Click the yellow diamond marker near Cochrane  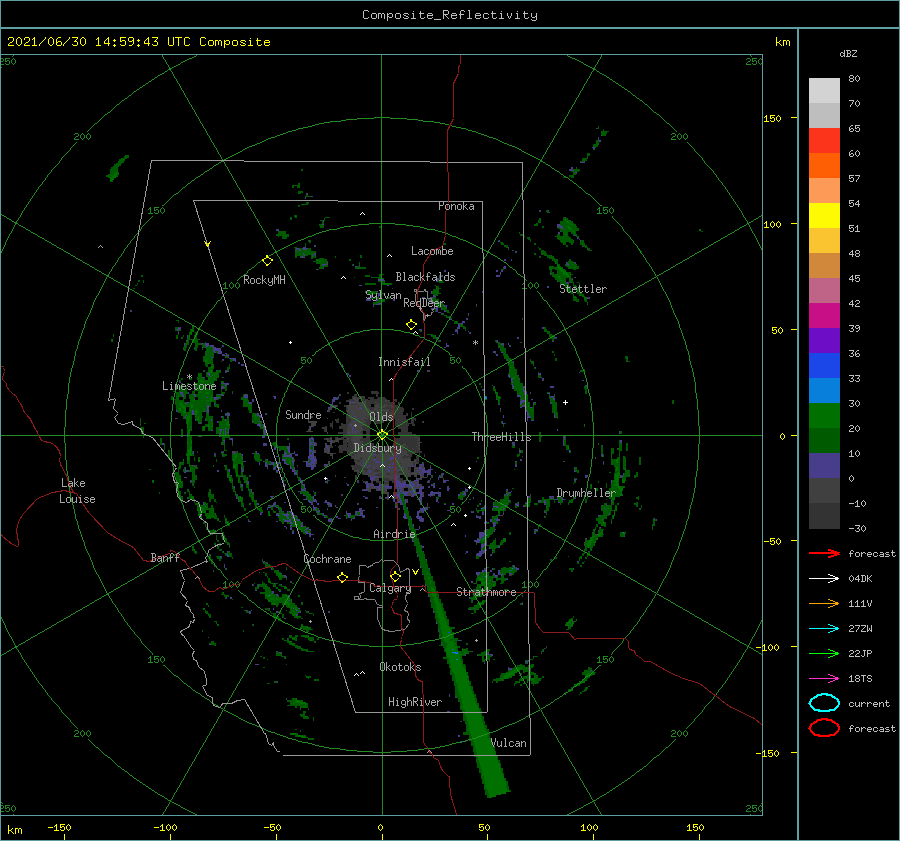[343, 577]
